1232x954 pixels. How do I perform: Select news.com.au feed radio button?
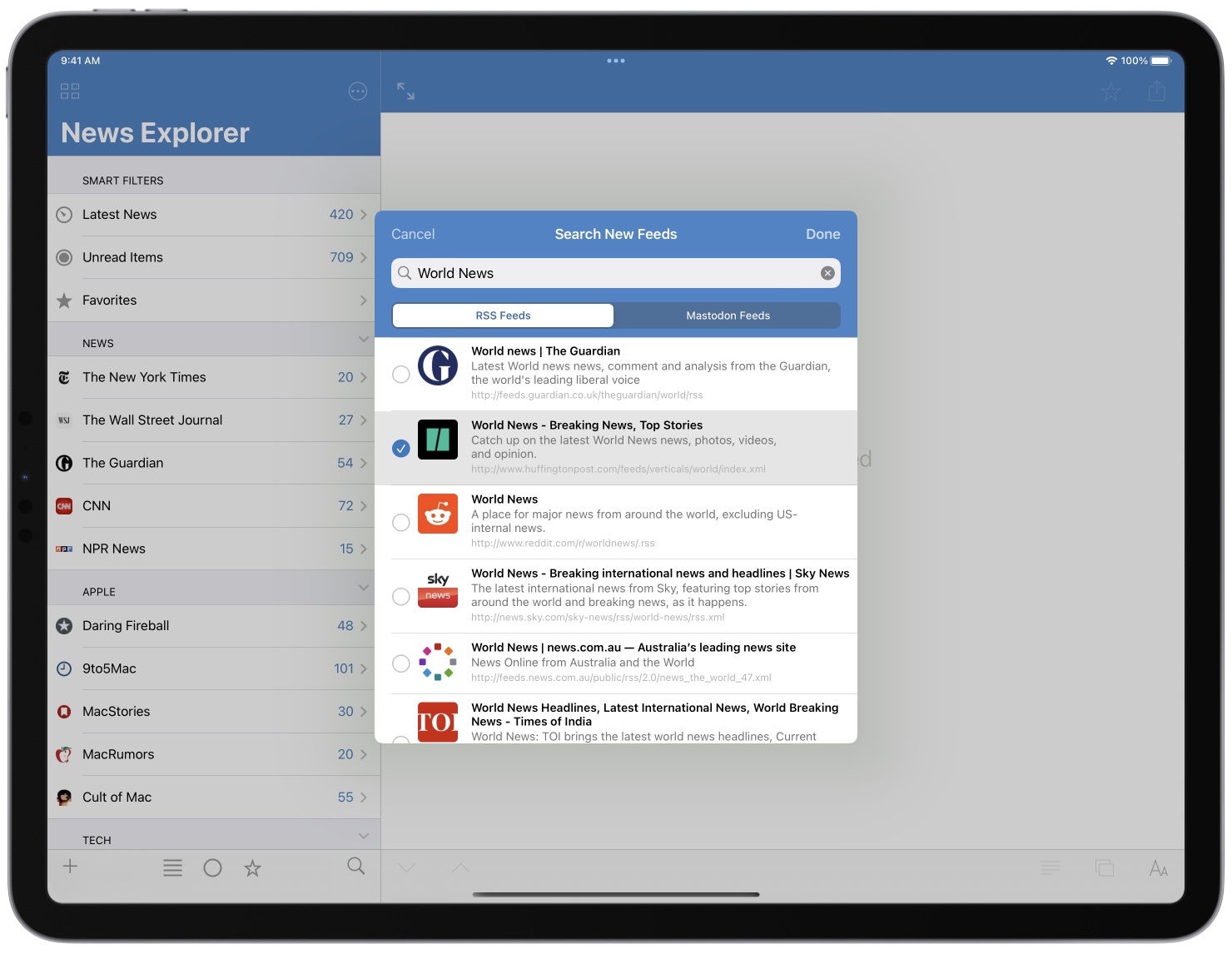coord(401,663)
